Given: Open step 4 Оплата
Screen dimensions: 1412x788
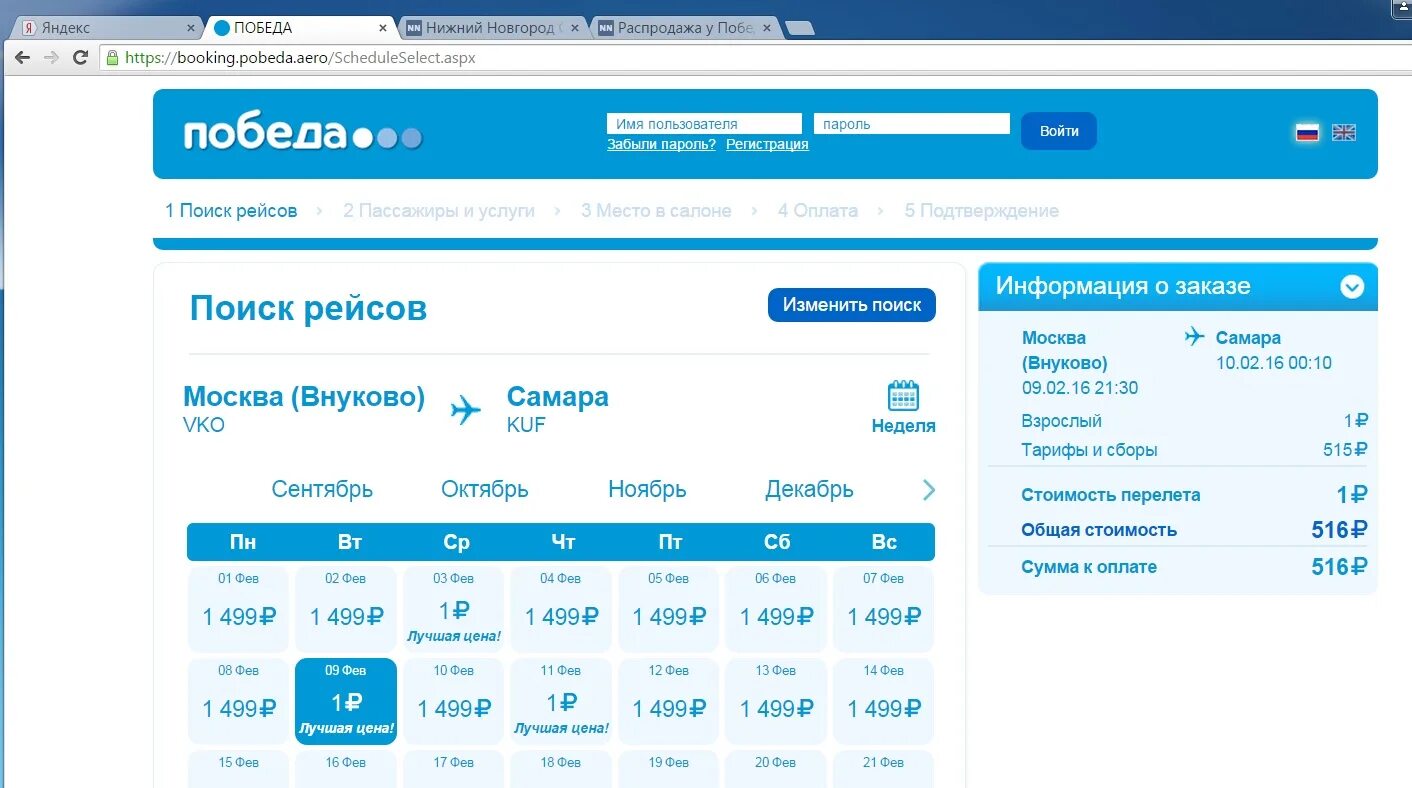Looking at the screenshot, I should 818,211.
